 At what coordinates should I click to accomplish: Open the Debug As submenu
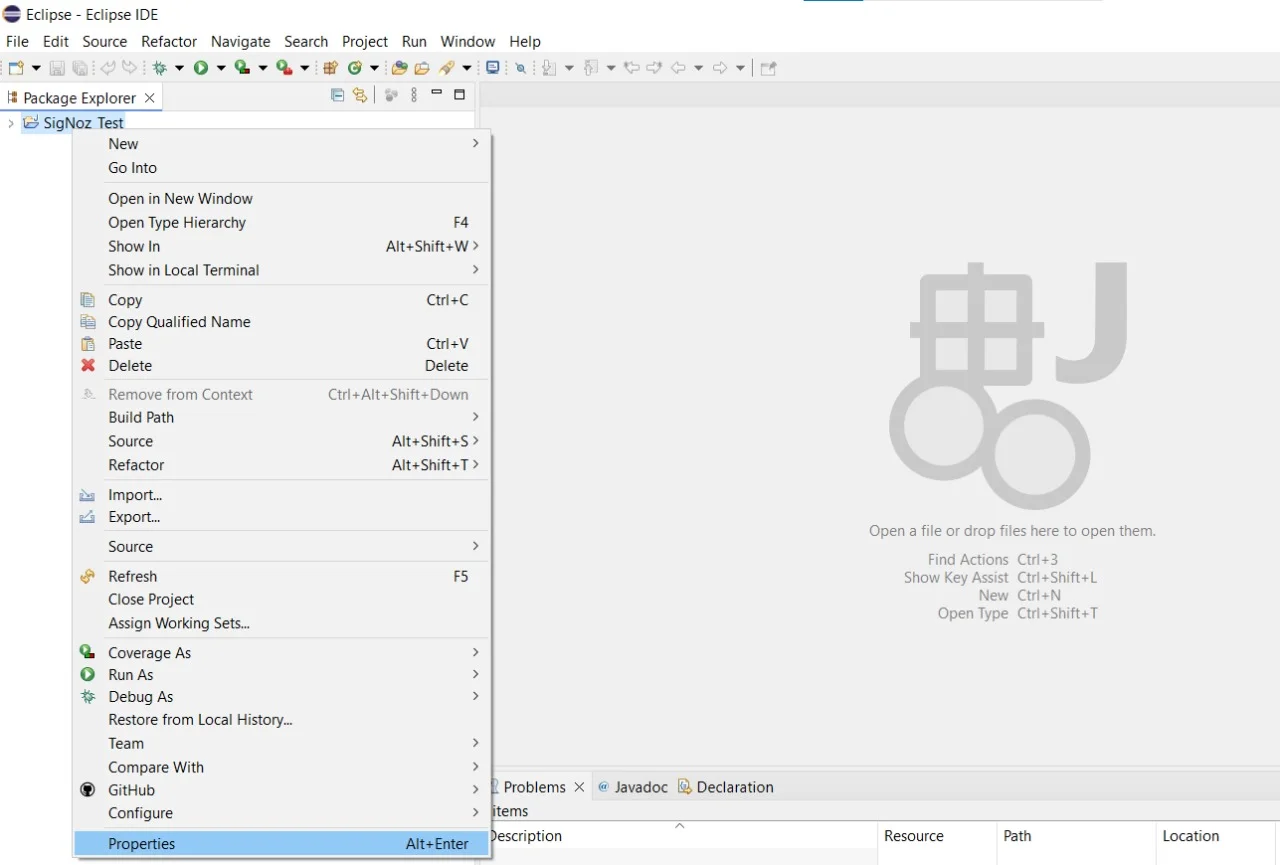point(282,697)
